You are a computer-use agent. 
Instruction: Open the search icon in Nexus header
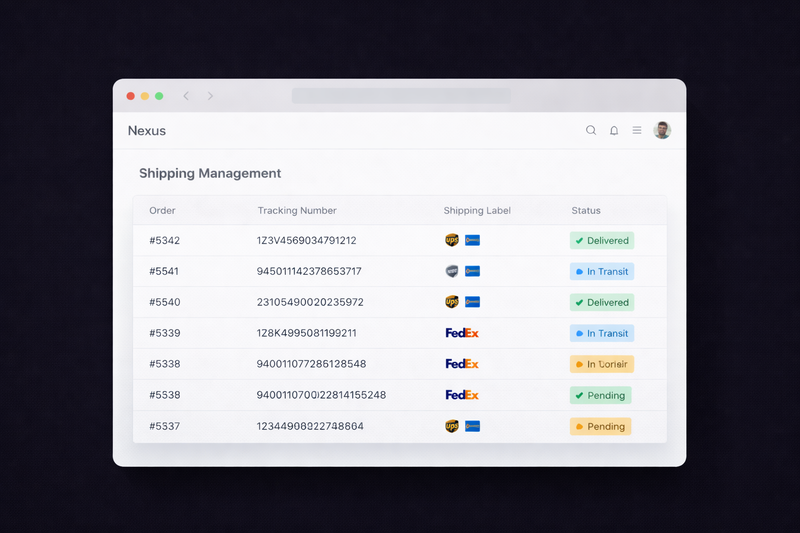point(591,130)
